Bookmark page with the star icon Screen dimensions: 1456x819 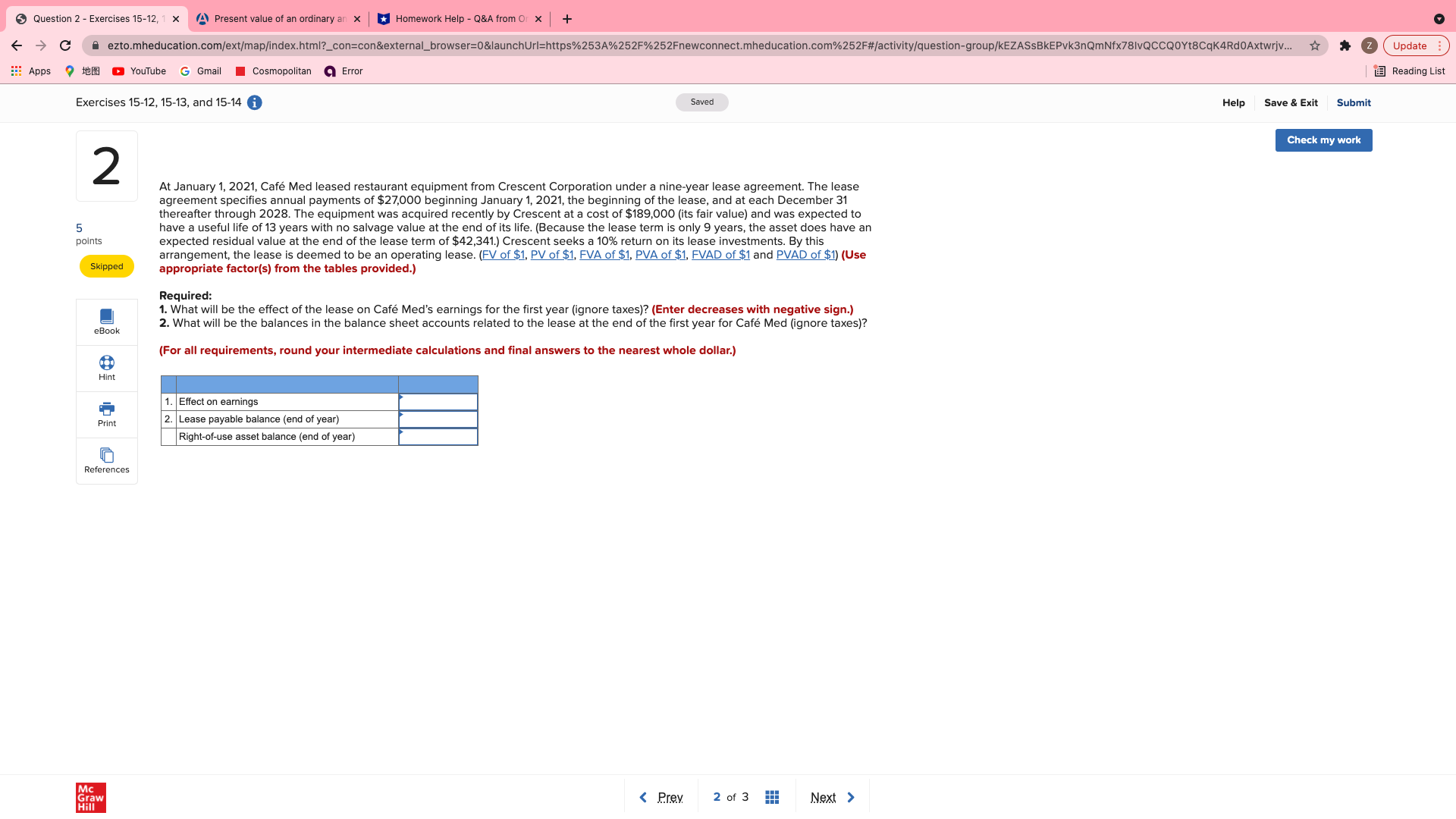point(1315,46)
